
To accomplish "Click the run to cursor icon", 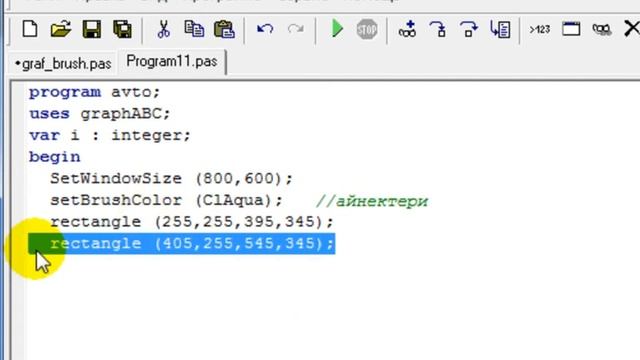I will click(500, 29).
